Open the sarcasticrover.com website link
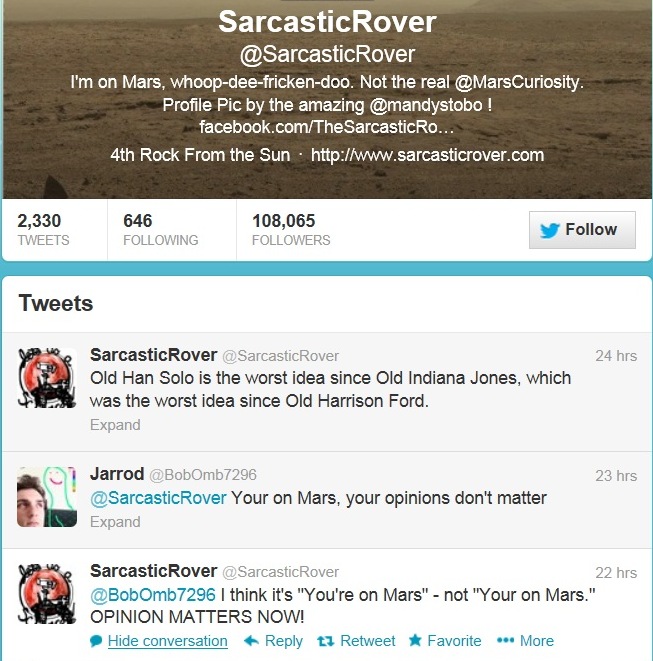Image resolution: width=653 pixels, height=661 pixels. click(x=427, y=155)
